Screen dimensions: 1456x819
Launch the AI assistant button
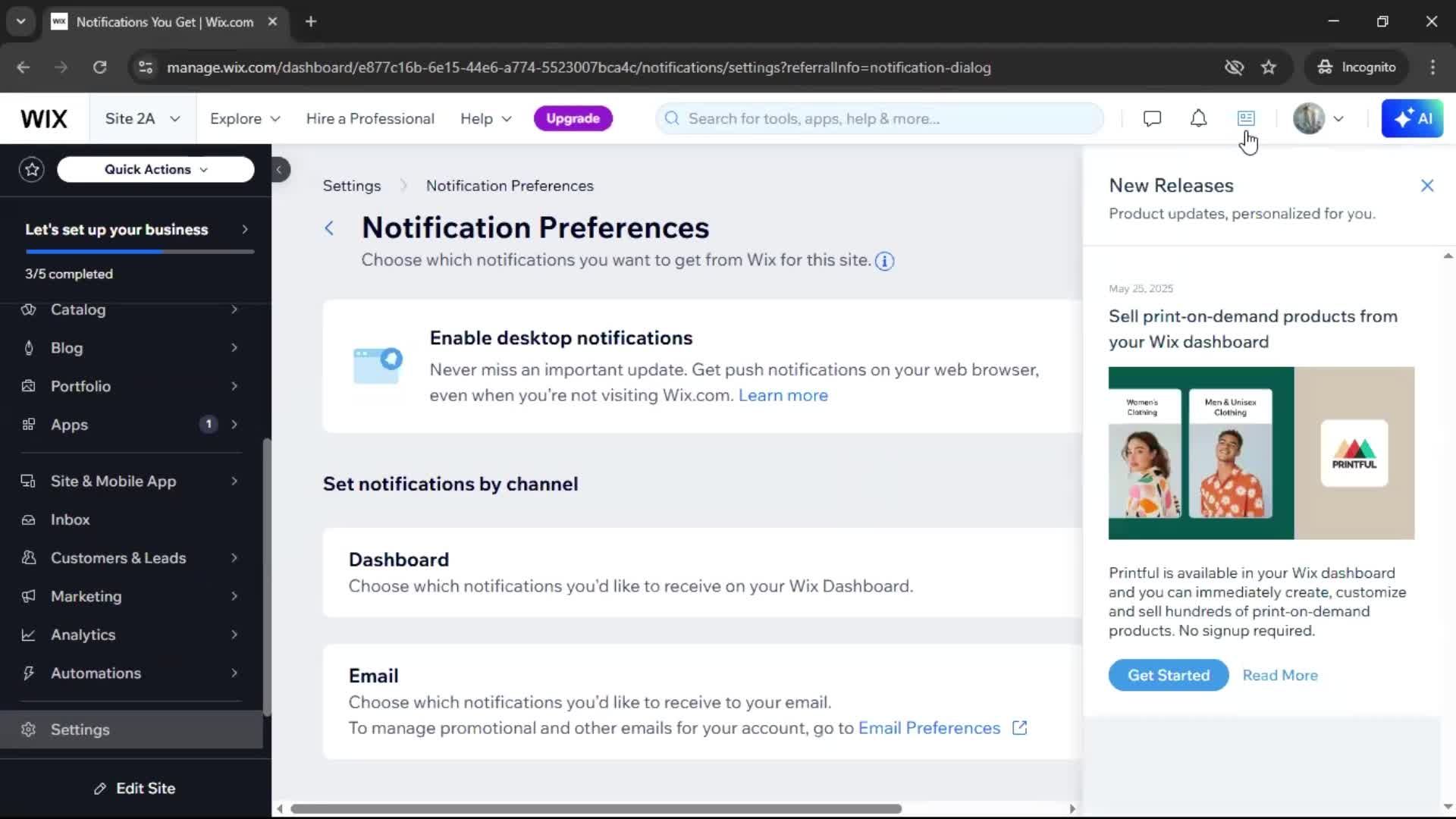click(x=1412, y=118)
